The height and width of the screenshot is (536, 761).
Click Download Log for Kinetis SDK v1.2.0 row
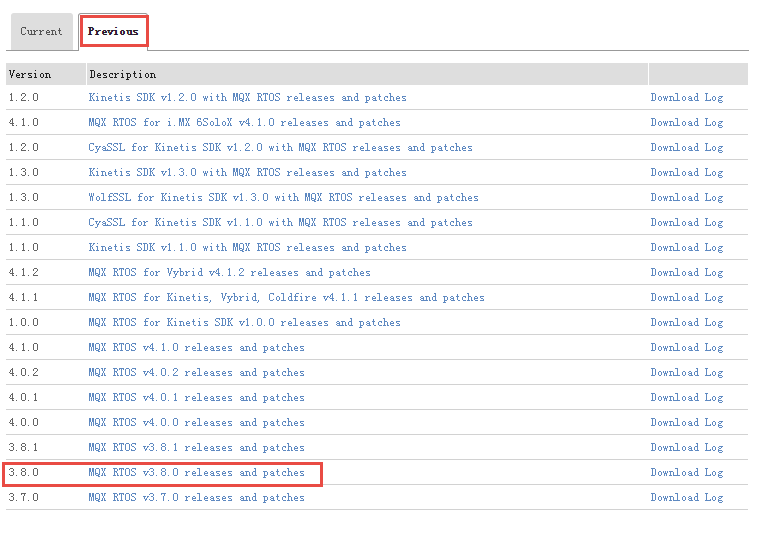(x=687, y=98)
